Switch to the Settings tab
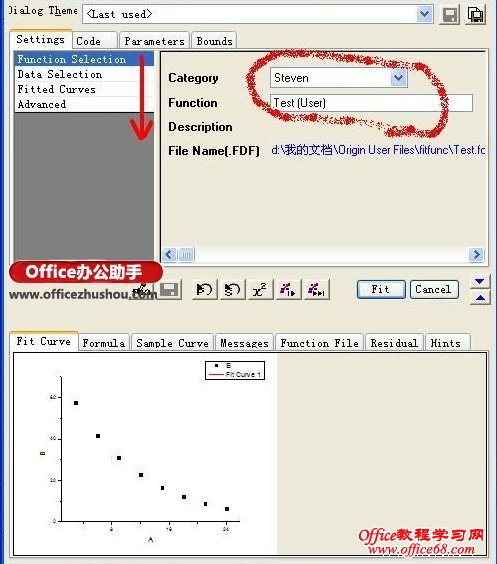 click(41, 39)
